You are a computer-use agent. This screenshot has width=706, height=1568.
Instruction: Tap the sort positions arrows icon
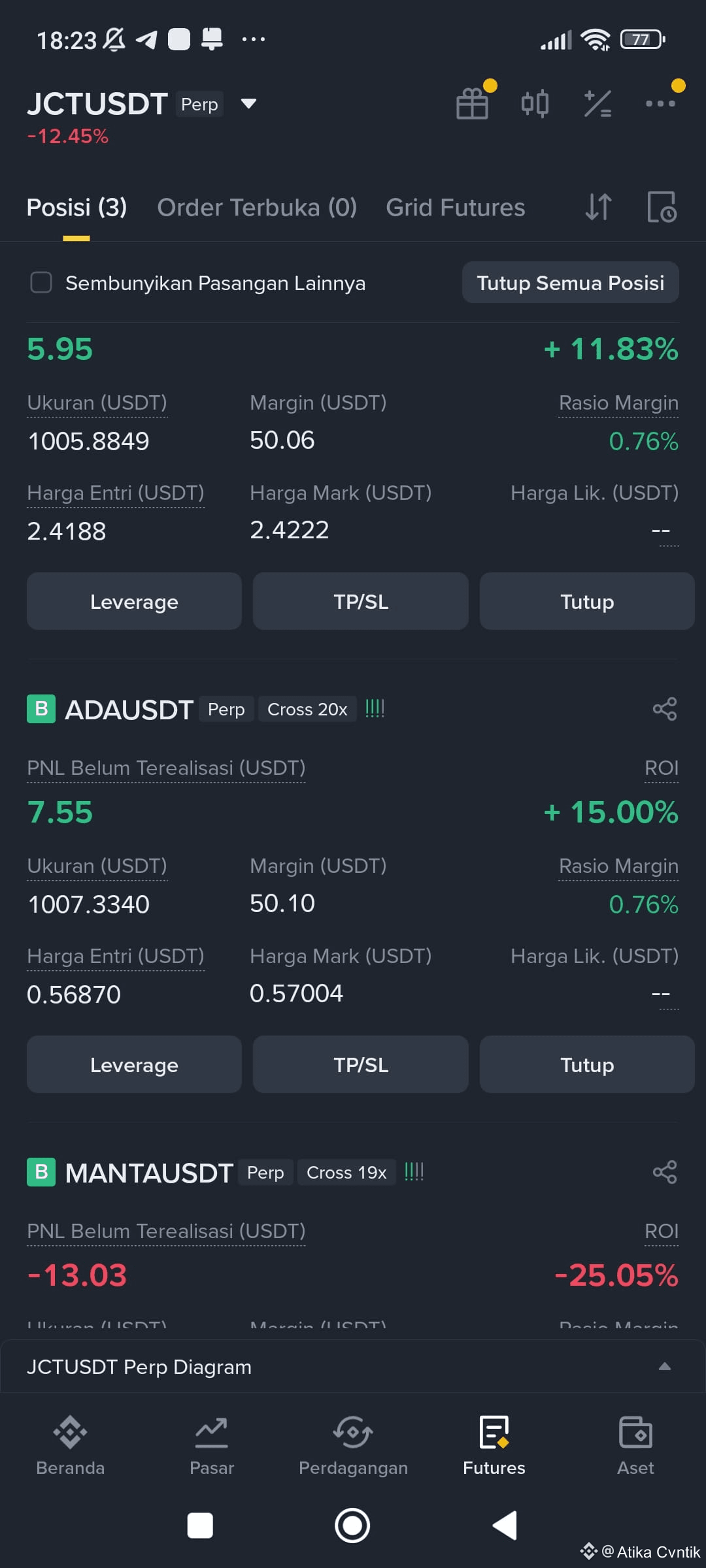pos(598,207)
